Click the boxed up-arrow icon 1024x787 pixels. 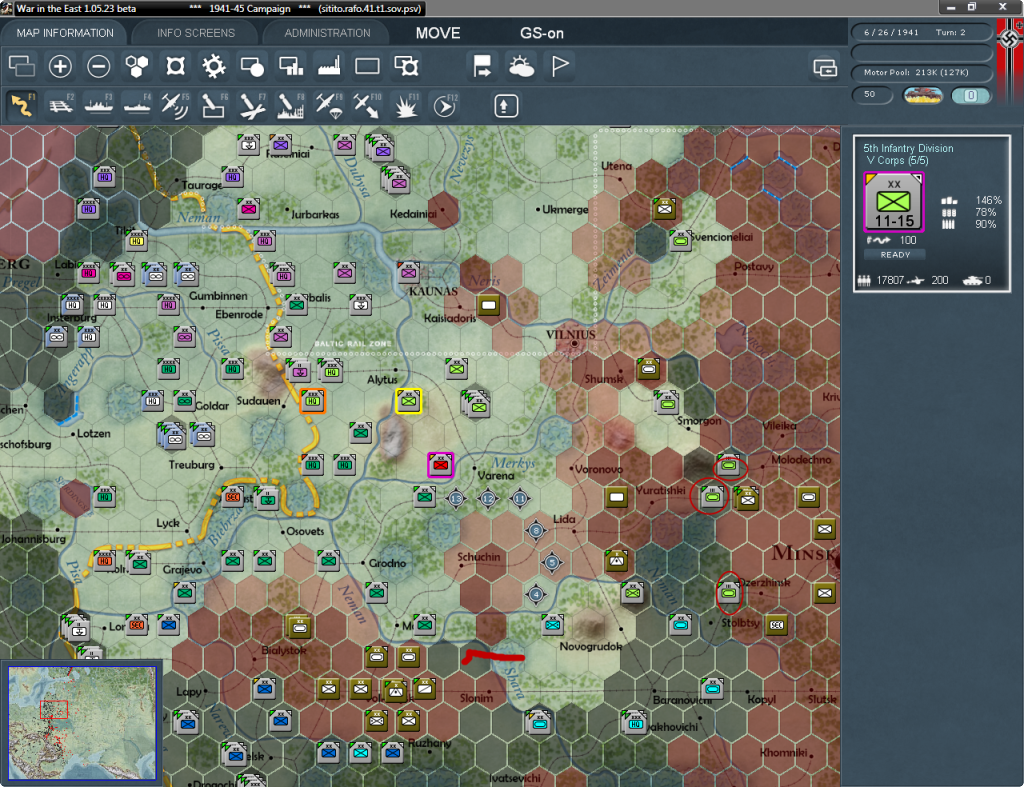(505, 106)
